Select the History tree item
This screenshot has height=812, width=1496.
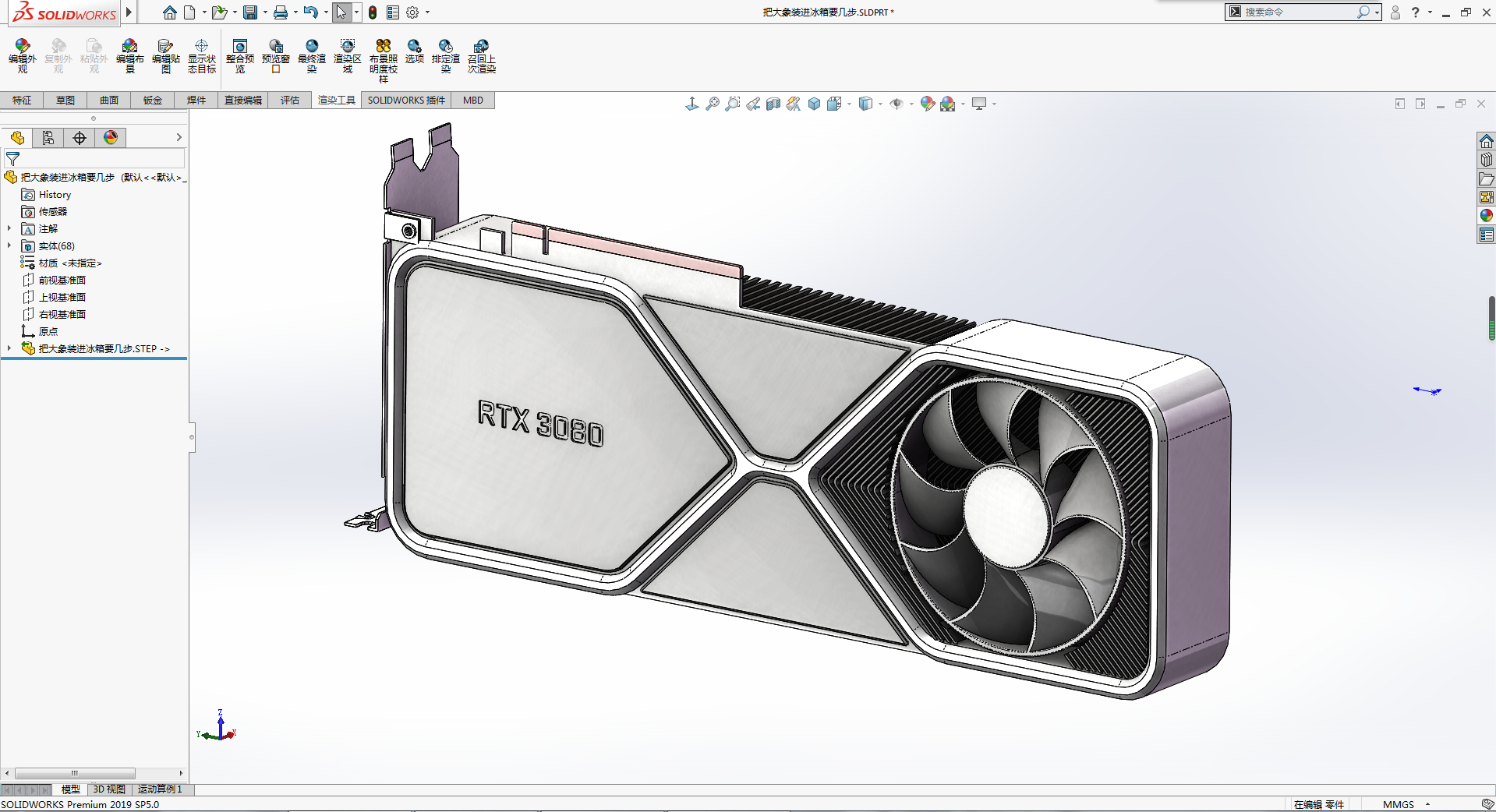point(55,195)
